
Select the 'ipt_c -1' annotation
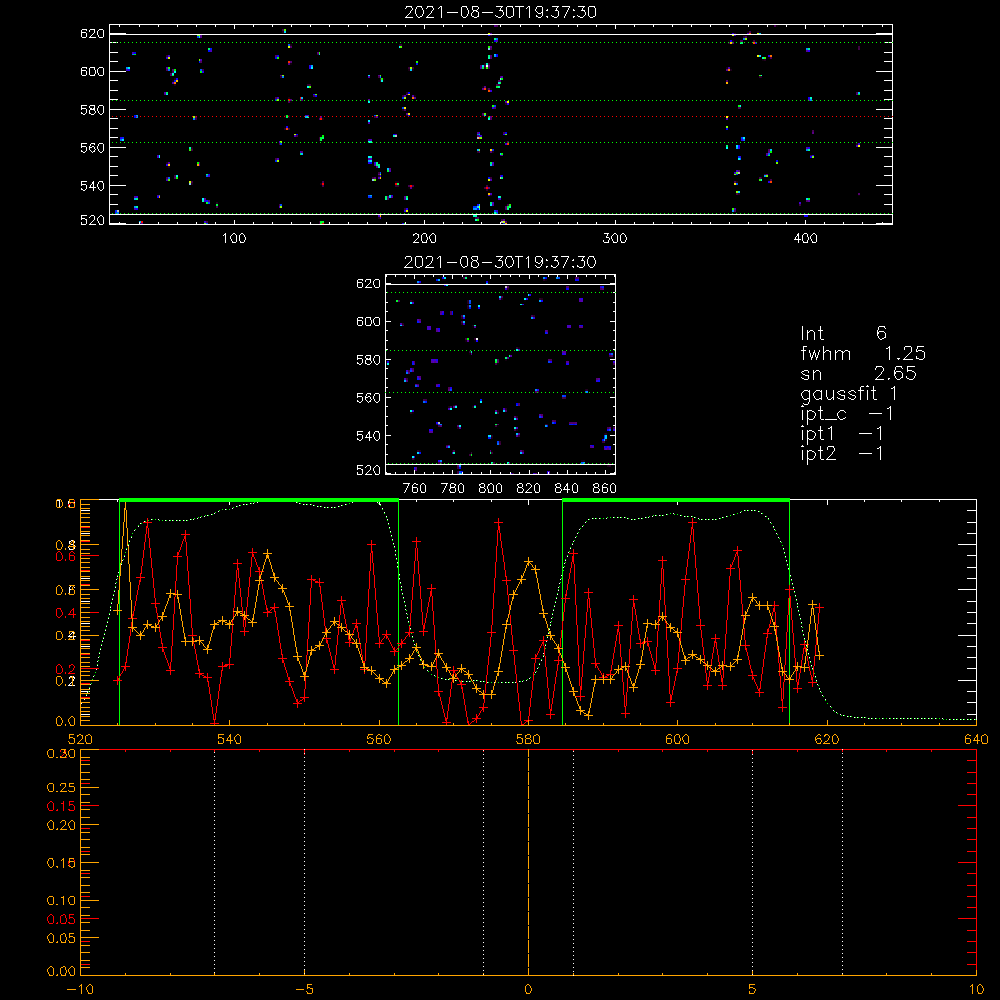(847, 414)
